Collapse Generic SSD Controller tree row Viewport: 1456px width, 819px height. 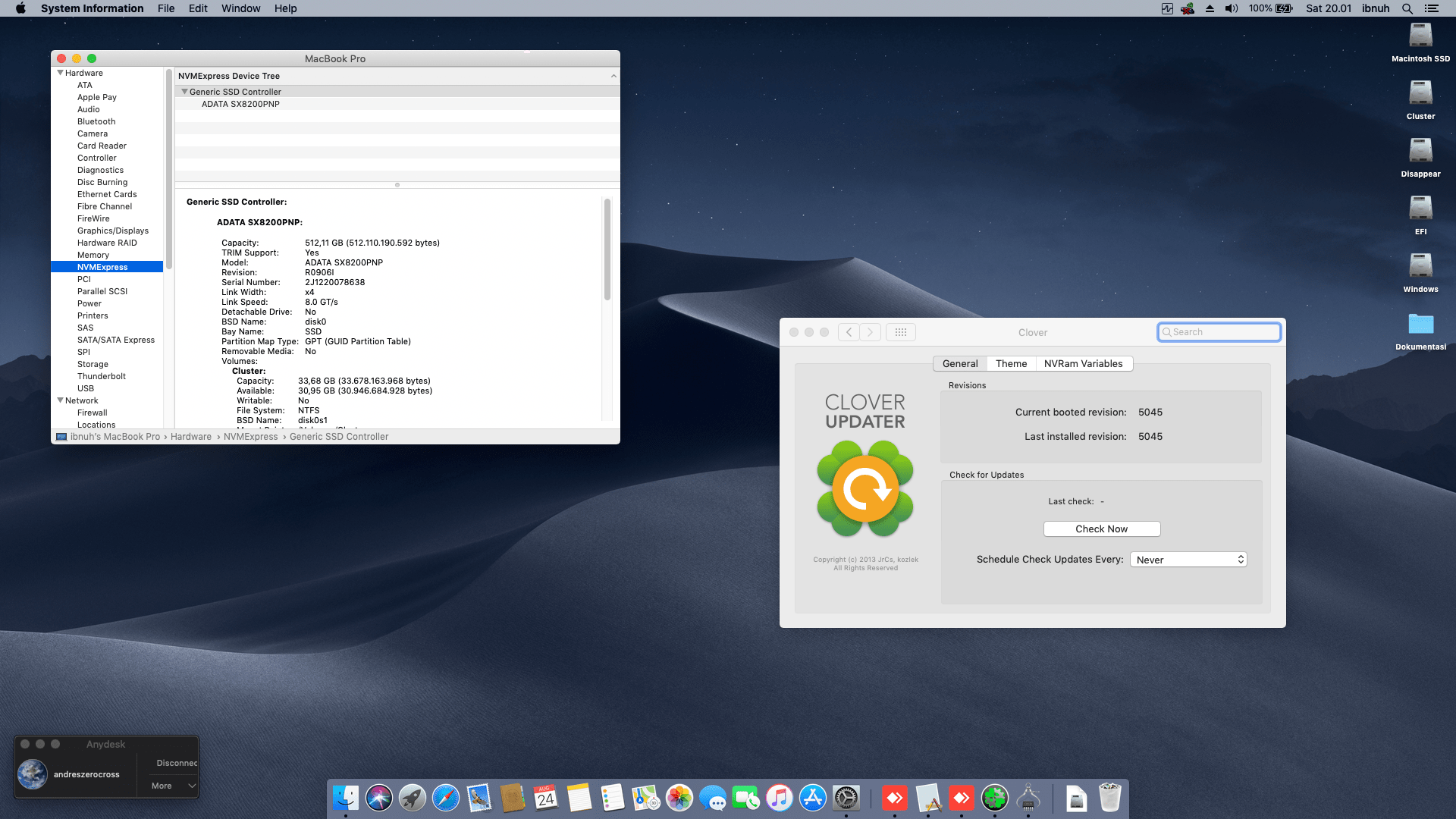(x=184, y=92)
